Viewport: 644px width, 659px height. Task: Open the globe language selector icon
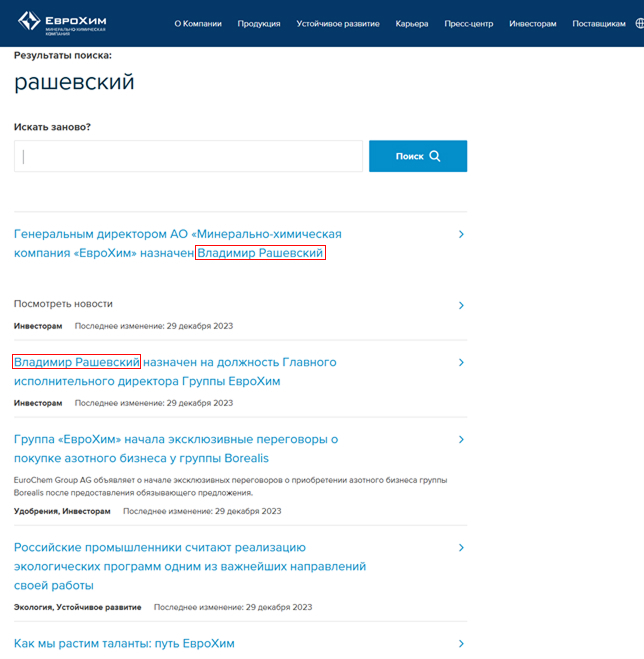639,23
